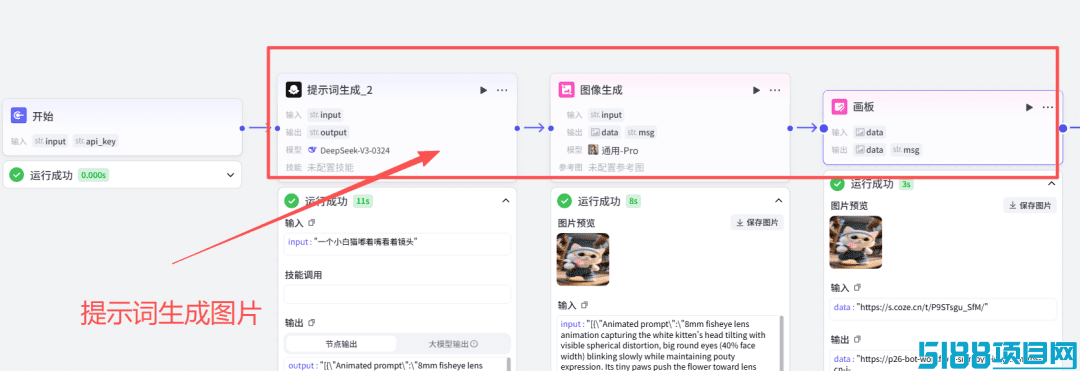Click the str.msg output tag in the 画板 node
The image size is (1080, 371).
click(906, 149)
